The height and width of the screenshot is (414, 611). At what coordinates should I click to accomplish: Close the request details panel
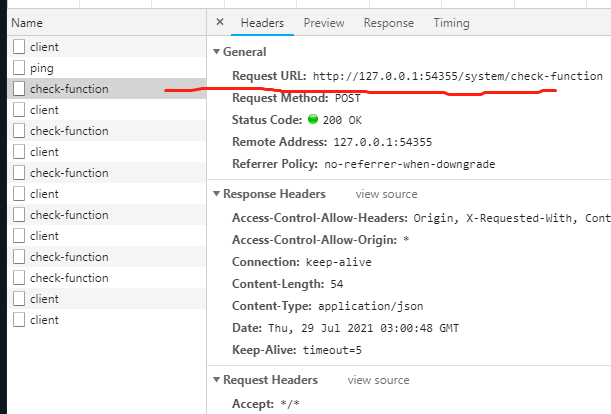(x=220, y=22)
